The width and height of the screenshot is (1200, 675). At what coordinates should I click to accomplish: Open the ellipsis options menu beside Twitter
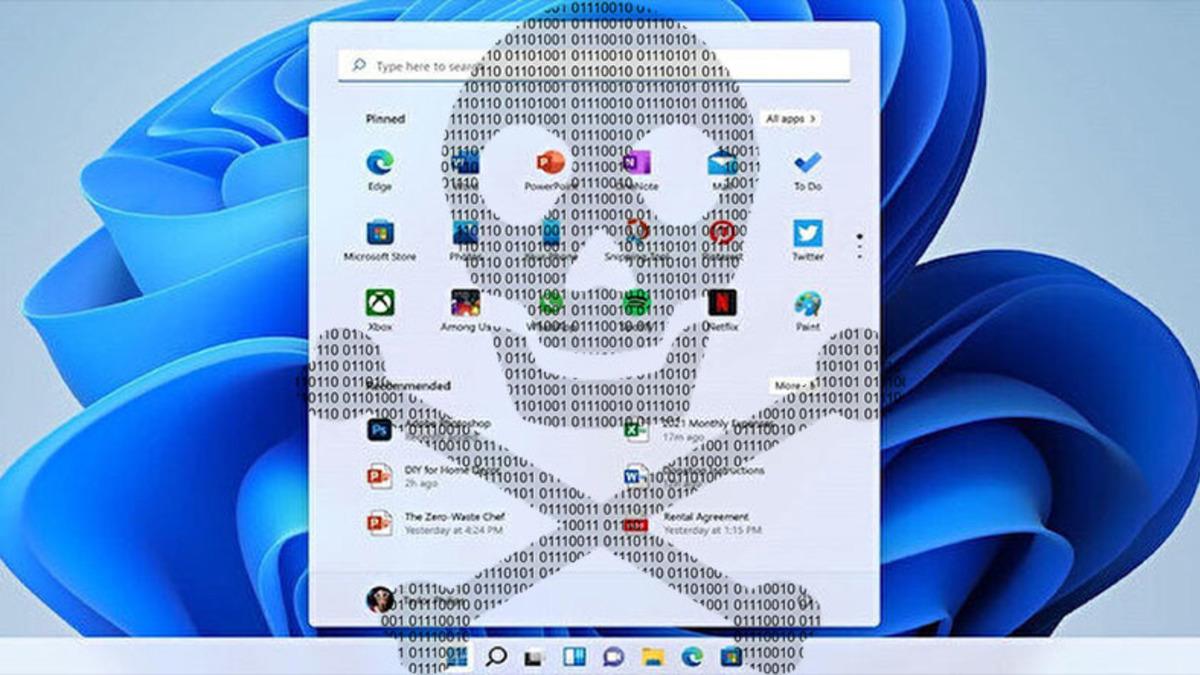[858, 247]
